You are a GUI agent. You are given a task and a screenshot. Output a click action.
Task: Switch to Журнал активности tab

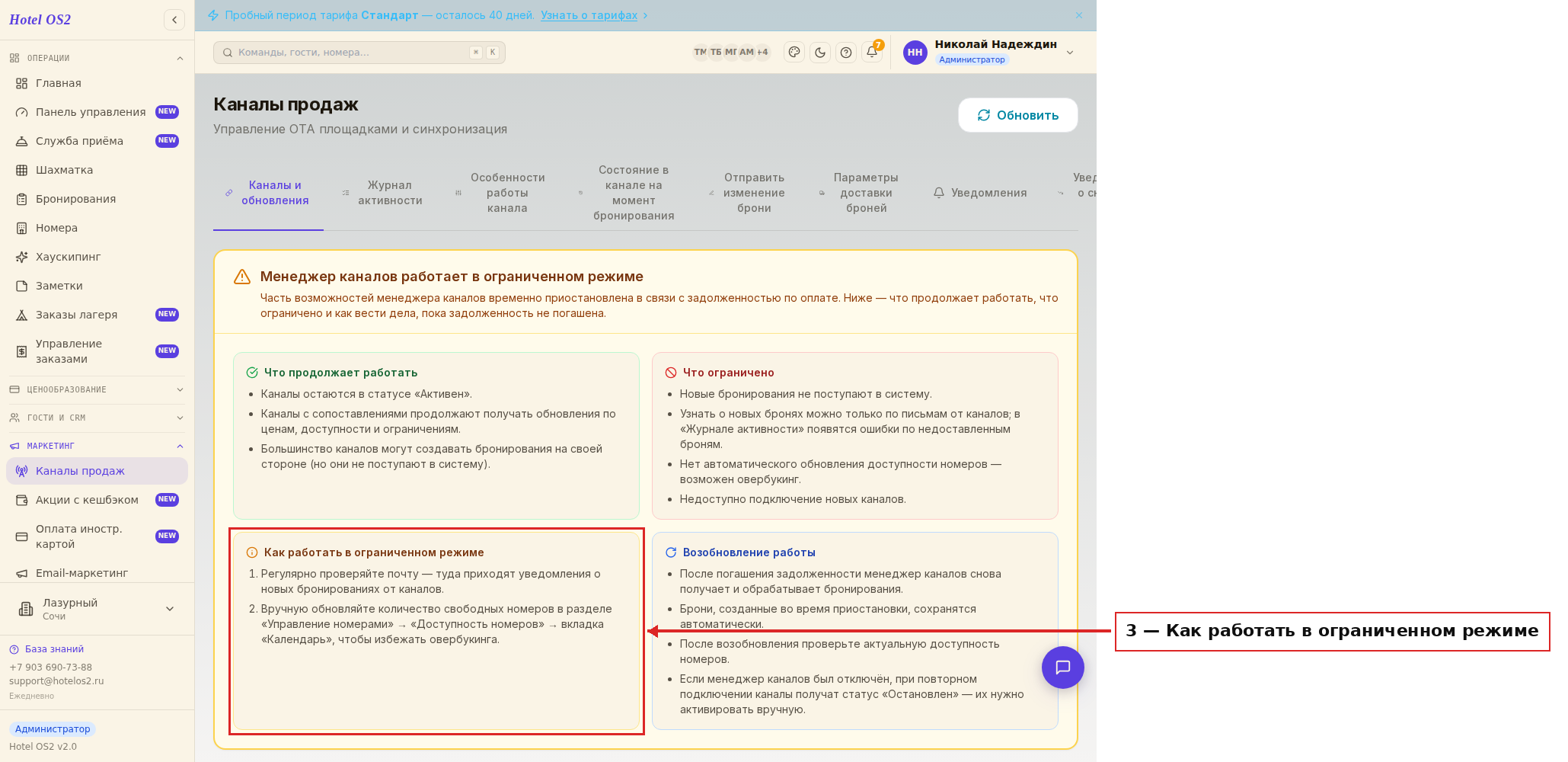(x=383, y=193)
